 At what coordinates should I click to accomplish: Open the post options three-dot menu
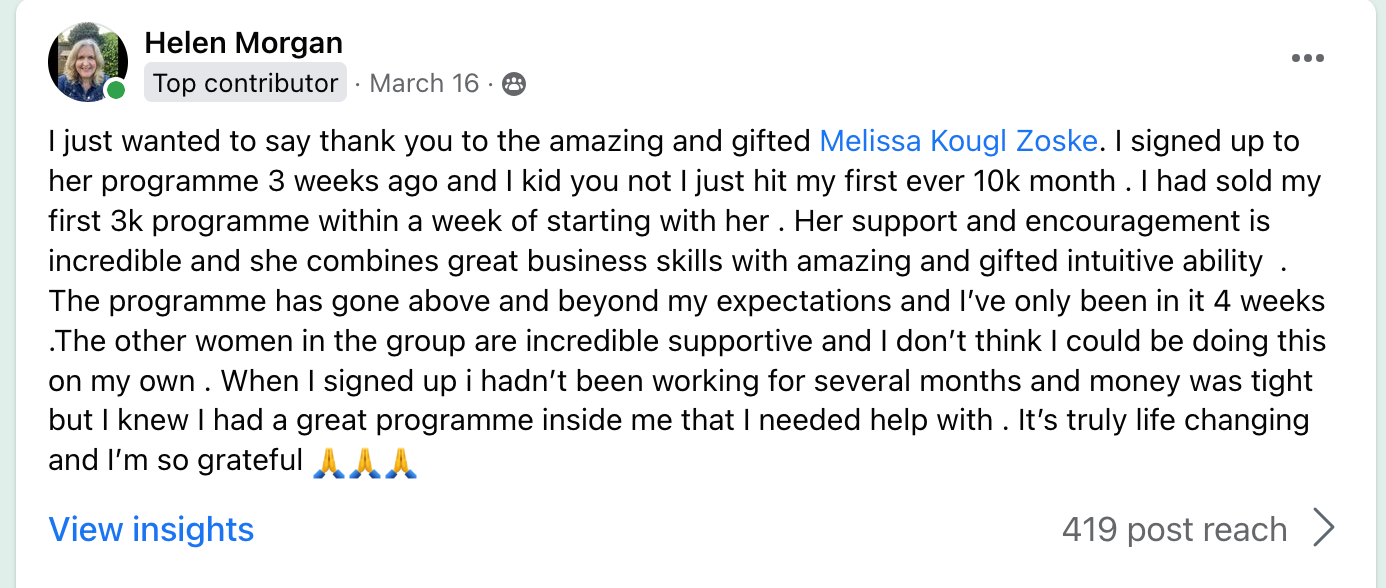1307,58
